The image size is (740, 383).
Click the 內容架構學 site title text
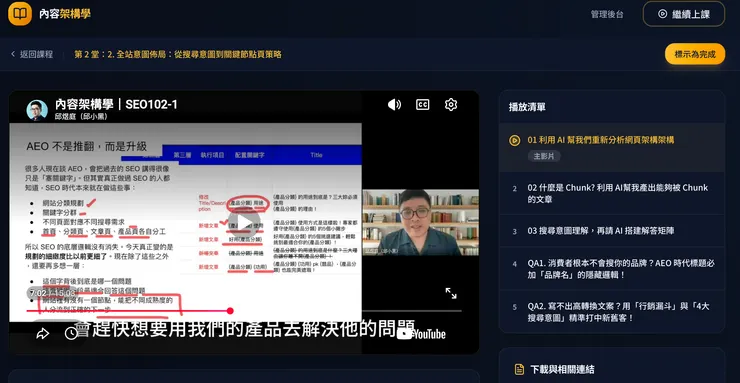[x=65, y=14]
